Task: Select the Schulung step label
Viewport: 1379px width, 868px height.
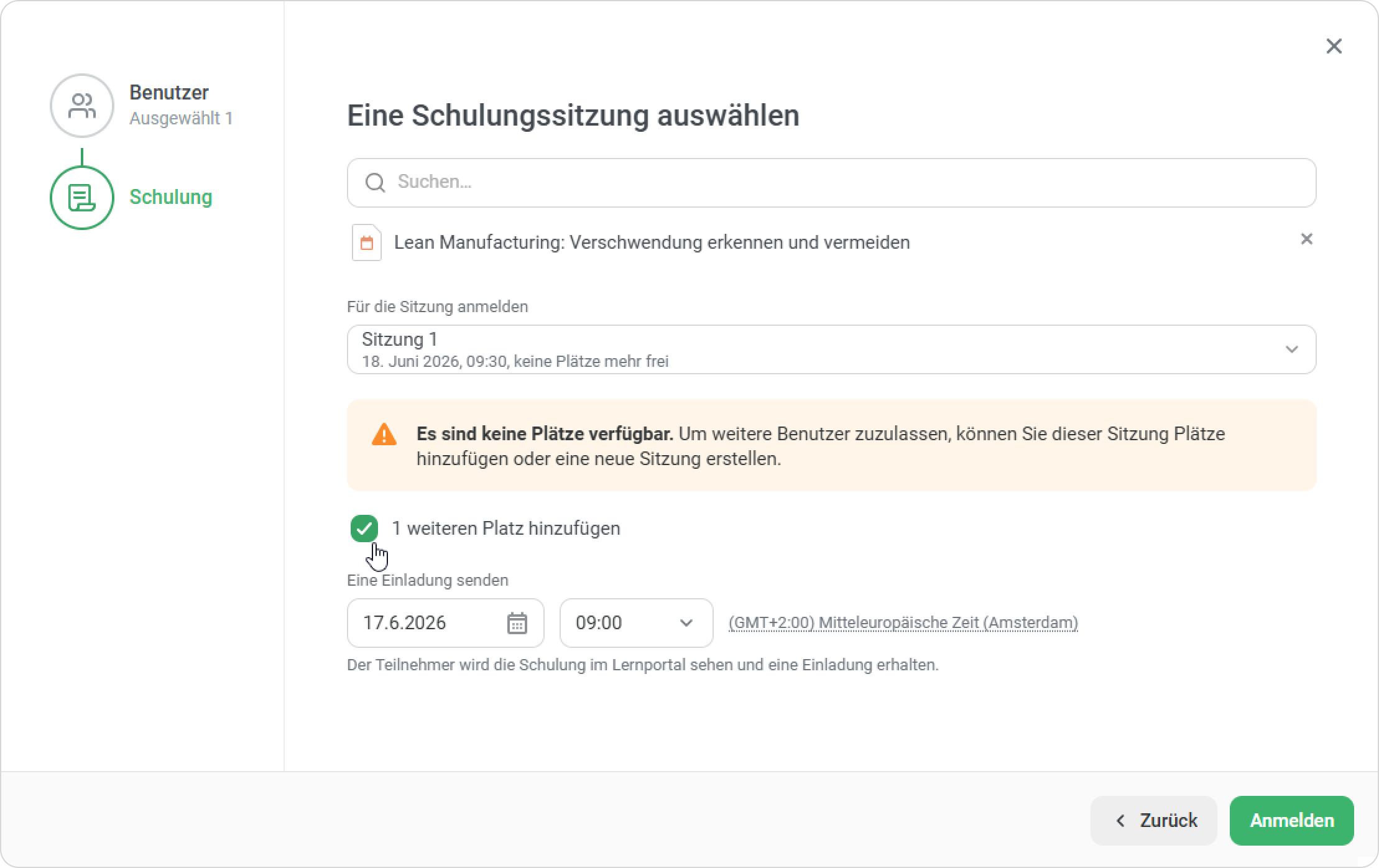Action: (171, 197)
